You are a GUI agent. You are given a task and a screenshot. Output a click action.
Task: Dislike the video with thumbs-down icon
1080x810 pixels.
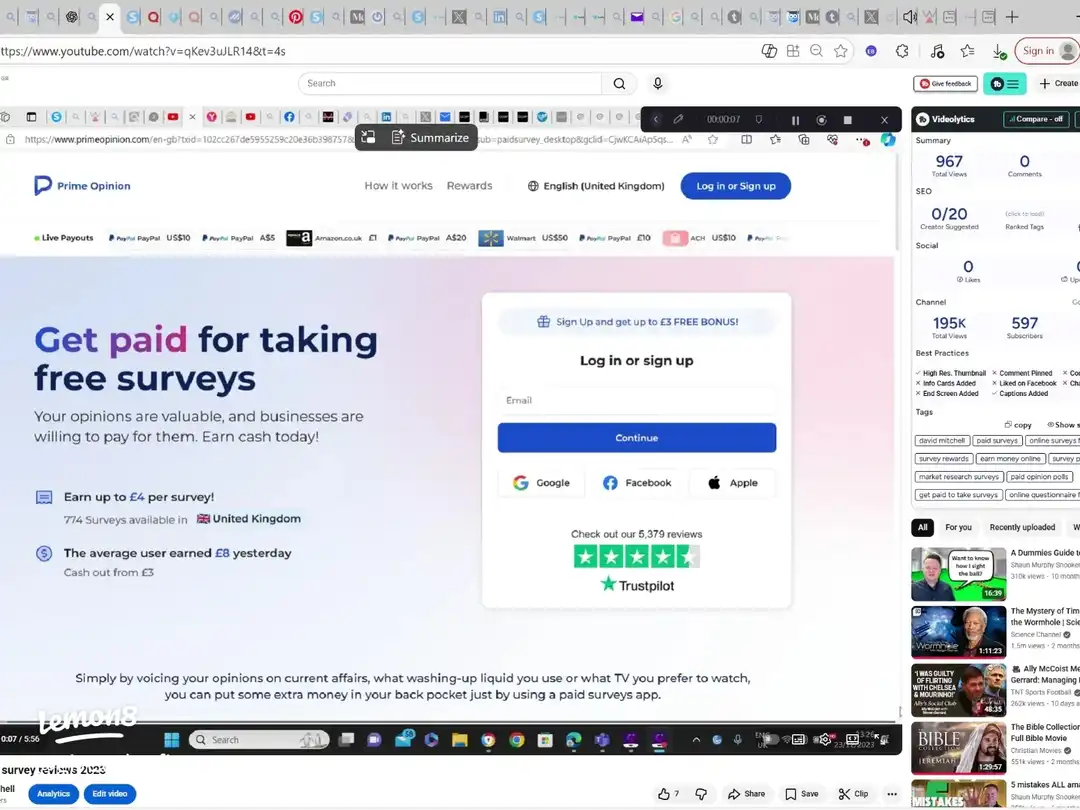click(701, 793)
